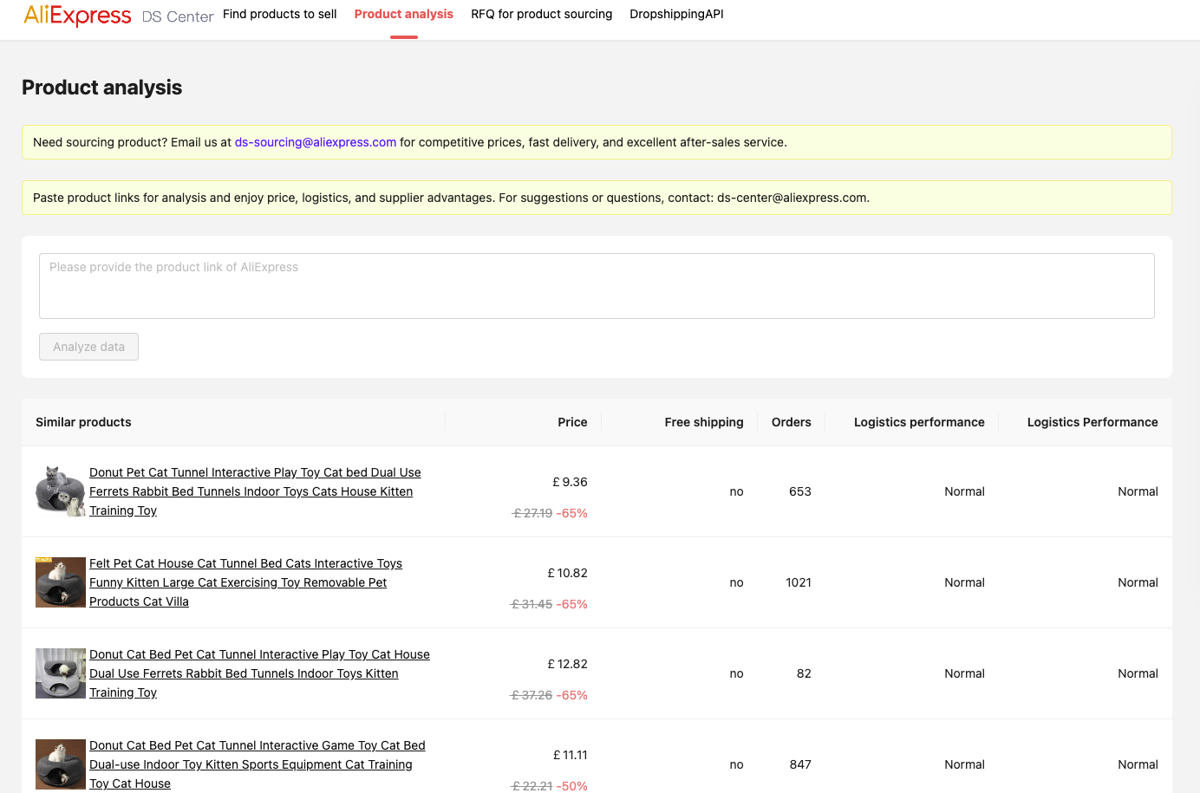The image size is (1200, 793).
Task: Click the Analyze data button
Action: click(x=89, y=347)
